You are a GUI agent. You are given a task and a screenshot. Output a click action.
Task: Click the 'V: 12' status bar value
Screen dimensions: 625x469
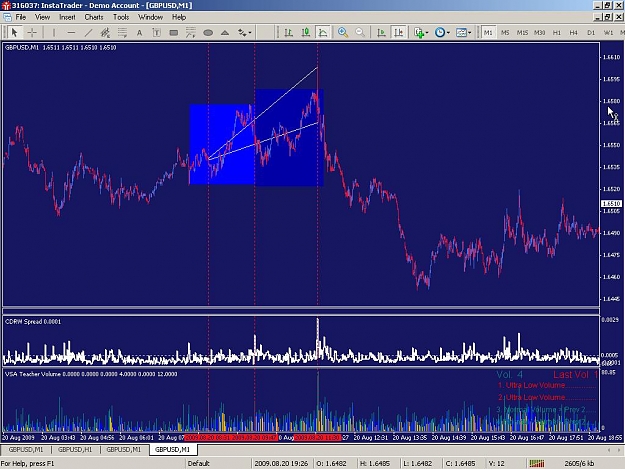(497, 463)
